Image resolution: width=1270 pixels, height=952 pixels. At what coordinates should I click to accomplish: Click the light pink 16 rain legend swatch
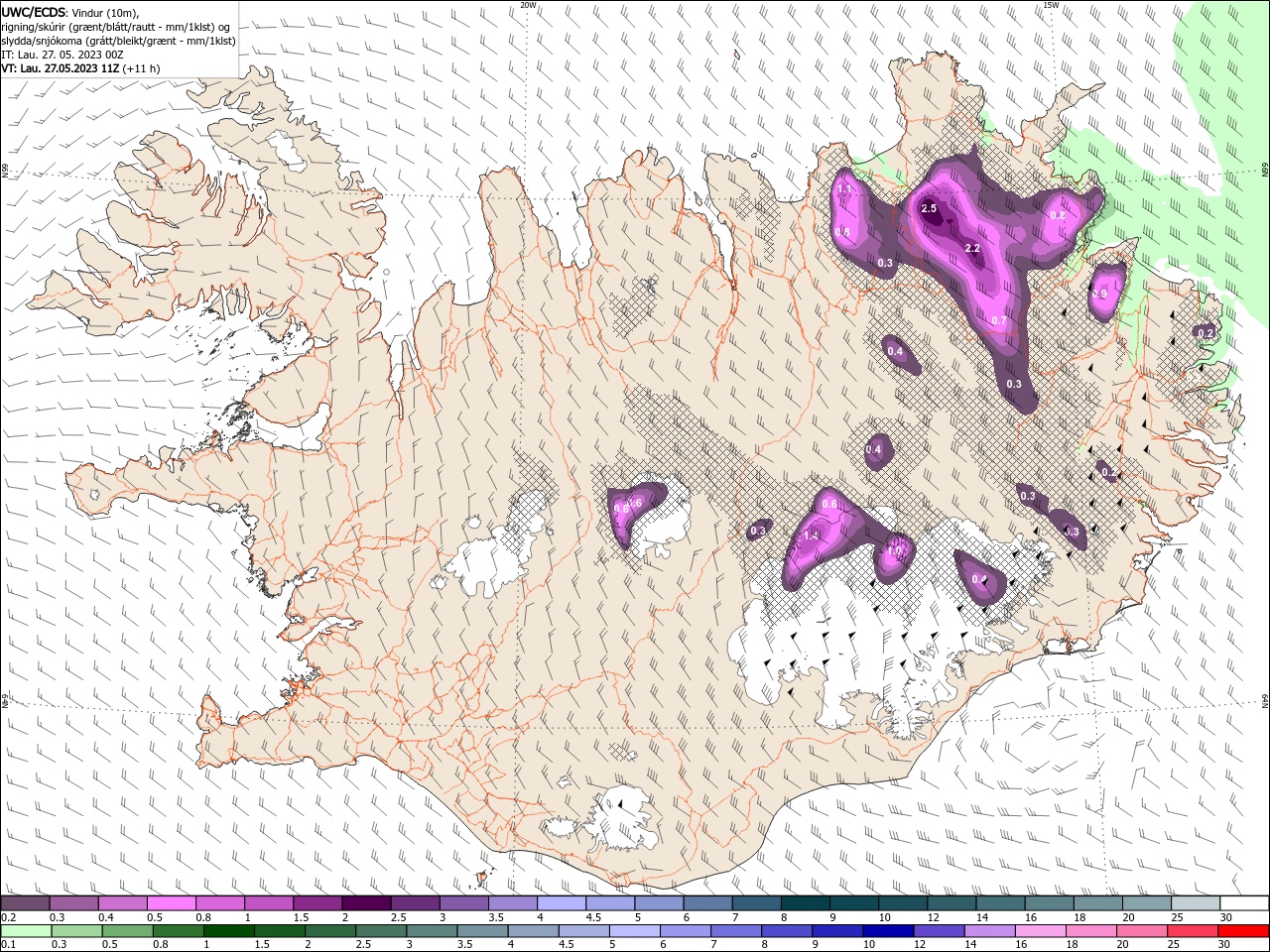click(x=1040, y=931)
